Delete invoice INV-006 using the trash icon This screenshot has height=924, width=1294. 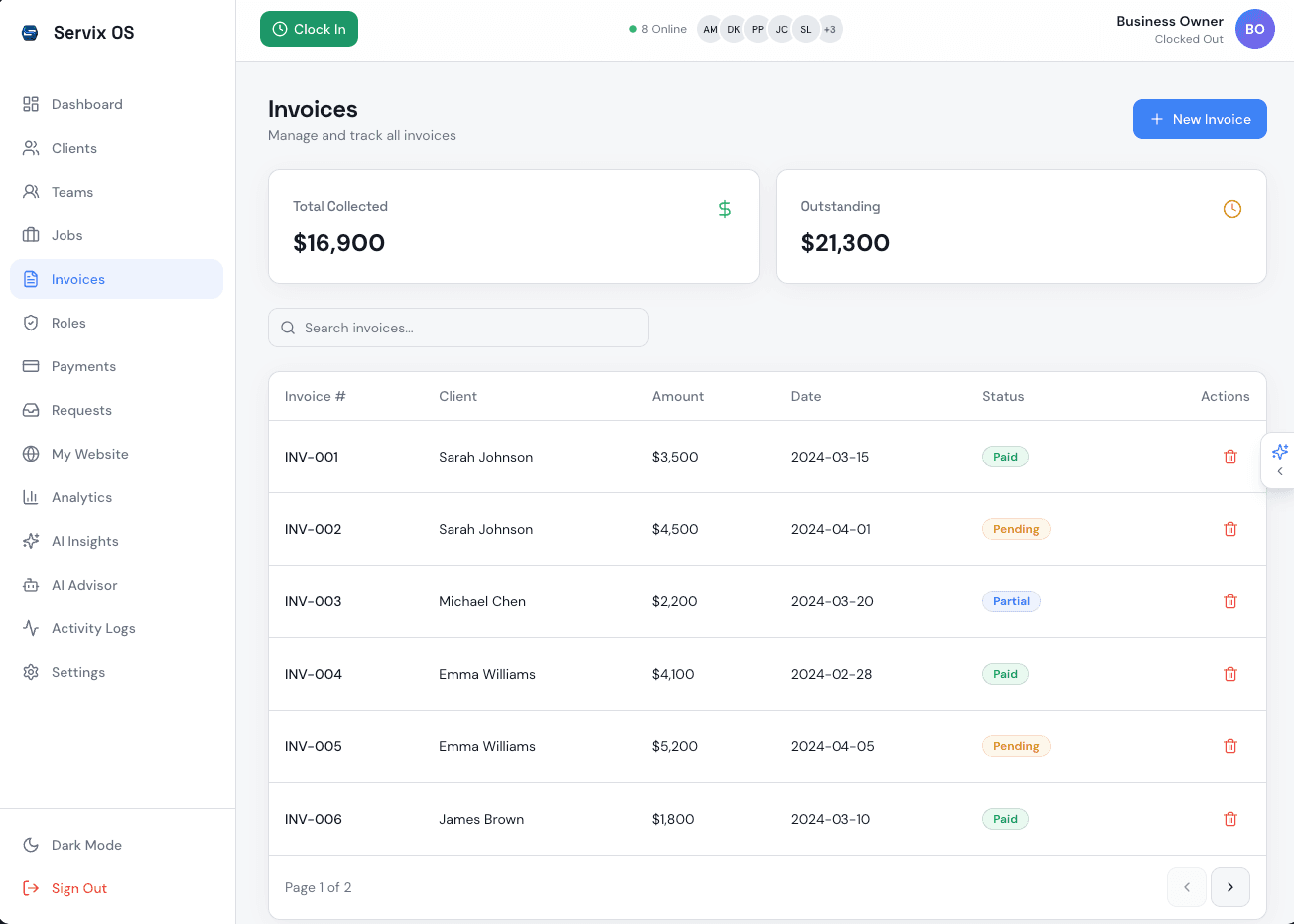(x=1230, y=819)
